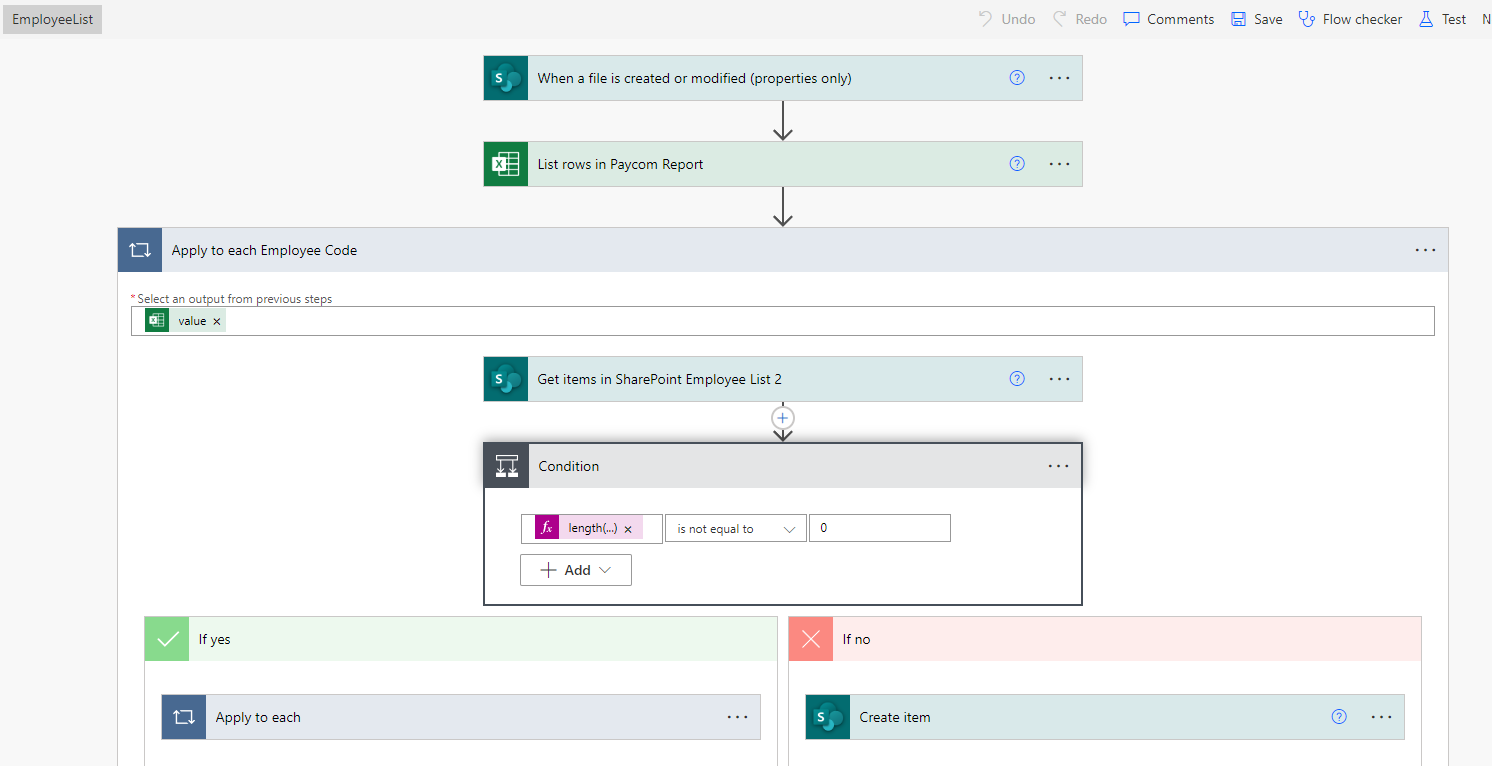Expand the Create item action
1492x766 pixels.
[1080, 717]
